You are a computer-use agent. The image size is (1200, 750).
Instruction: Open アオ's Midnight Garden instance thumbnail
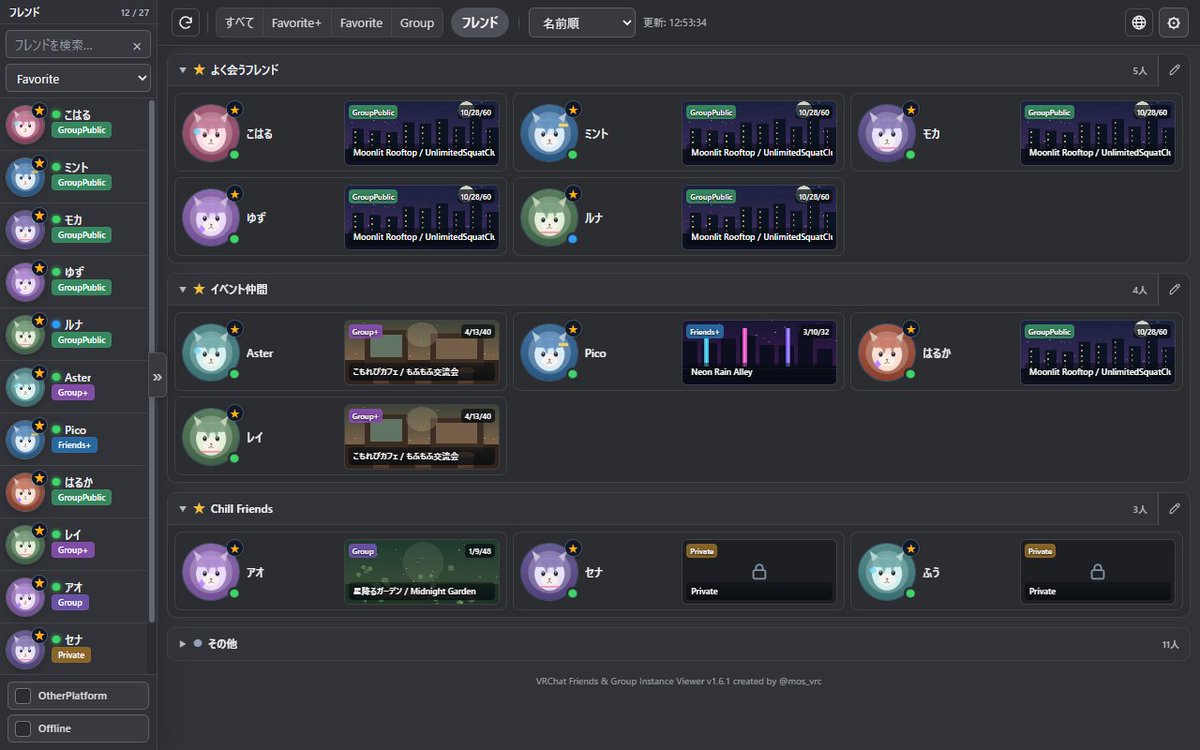[x=421, y=571]
